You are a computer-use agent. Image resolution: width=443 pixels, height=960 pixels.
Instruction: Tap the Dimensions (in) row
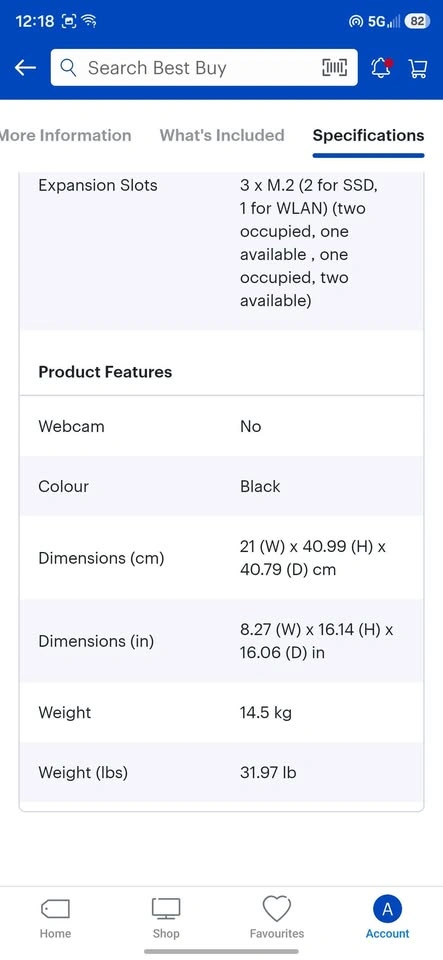[x=222, y=641]
